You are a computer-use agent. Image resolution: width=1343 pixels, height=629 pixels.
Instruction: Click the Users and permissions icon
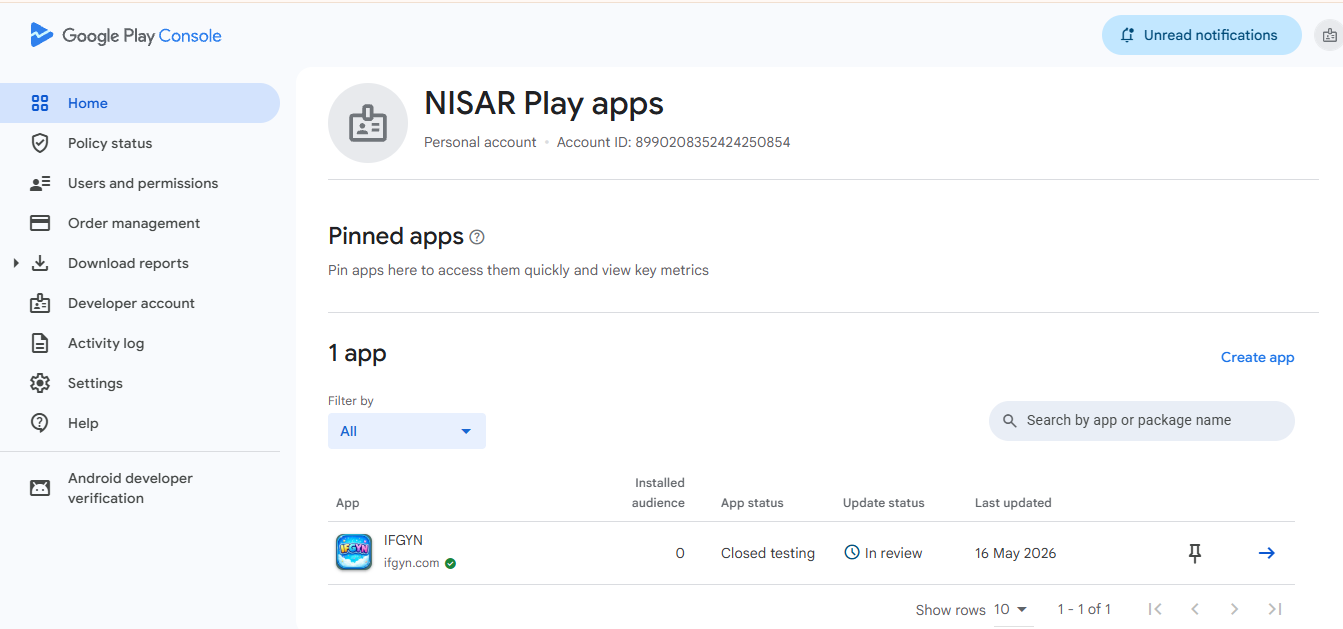[x=40, y=183]
